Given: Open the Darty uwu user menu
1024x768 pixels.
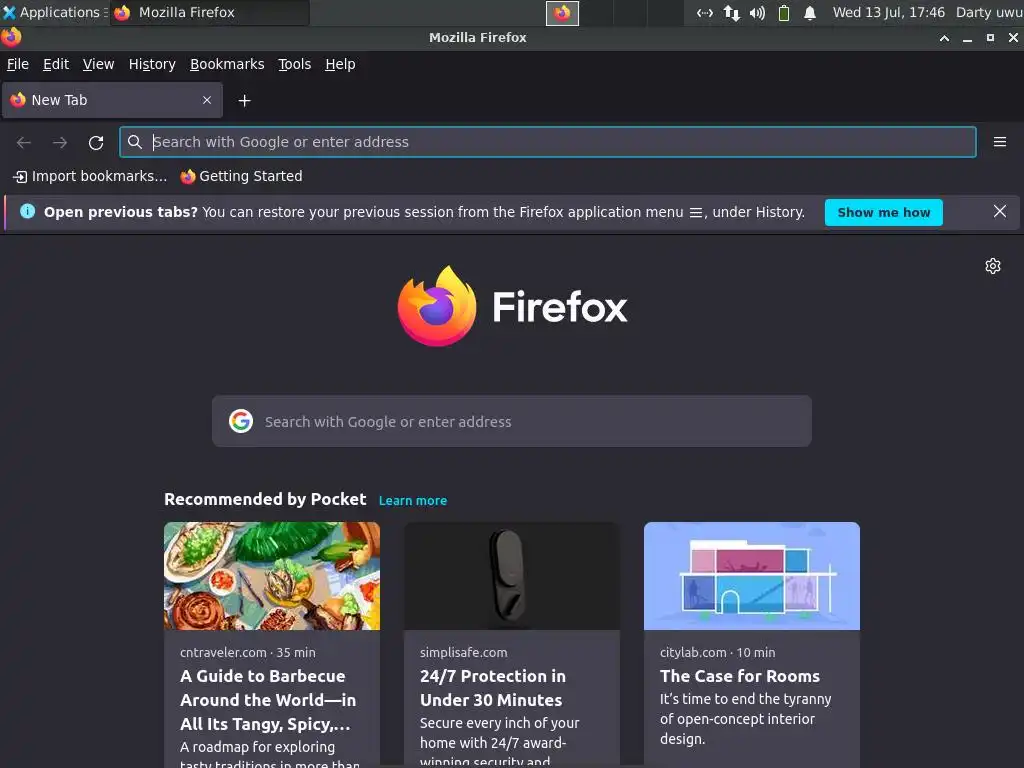Looking at the screenshot, I should coord(989,12).
